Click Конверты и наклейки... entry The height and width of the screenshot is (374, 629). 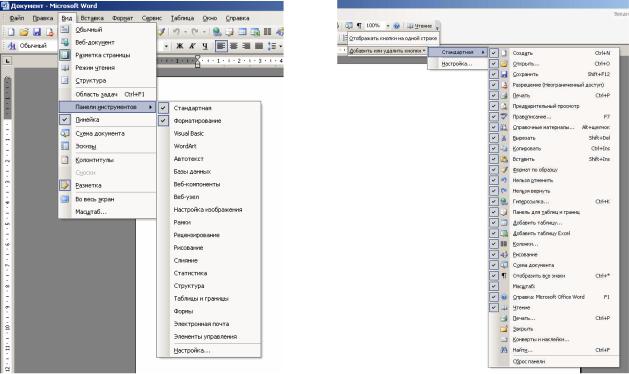[x=554, y=339]
